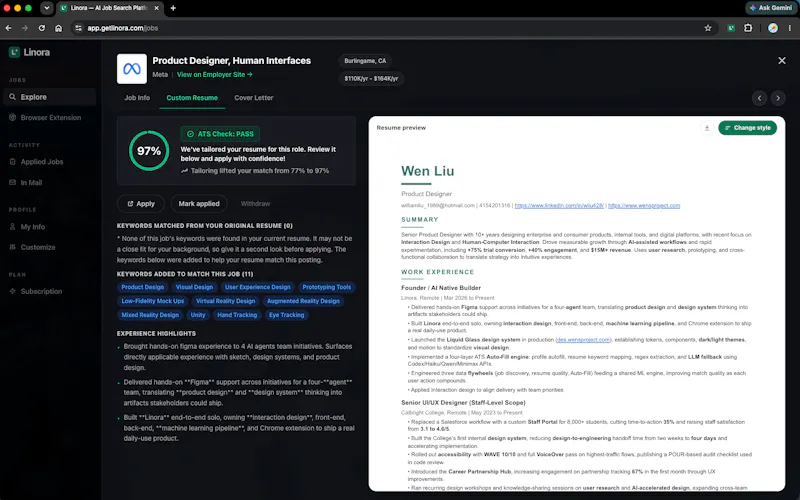
Task: Click the Apply button
Action: click(x=141, y=204)
